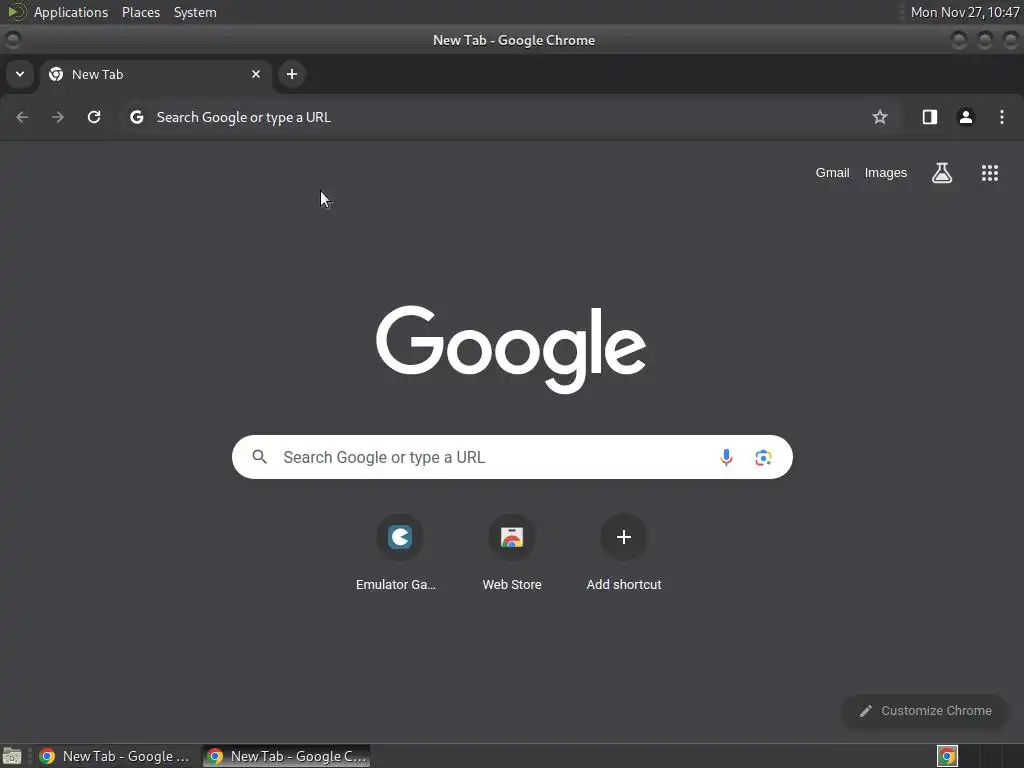Click the Chrome icon in workspace switcher

(x=947, y=756)
